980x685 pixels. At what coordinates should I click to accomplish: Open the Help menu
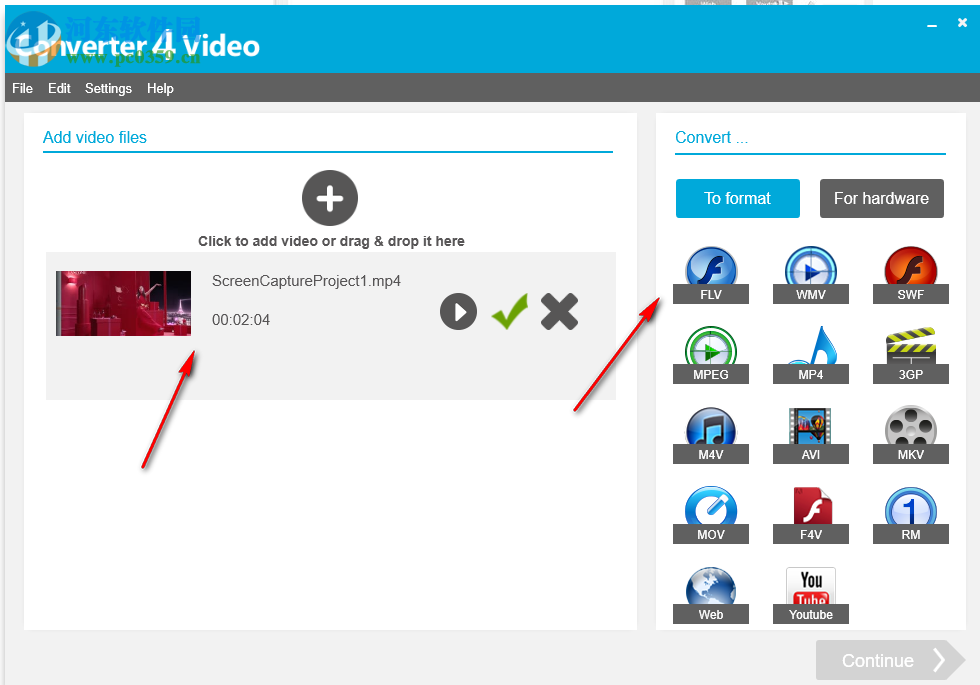[x=160, y=88]
